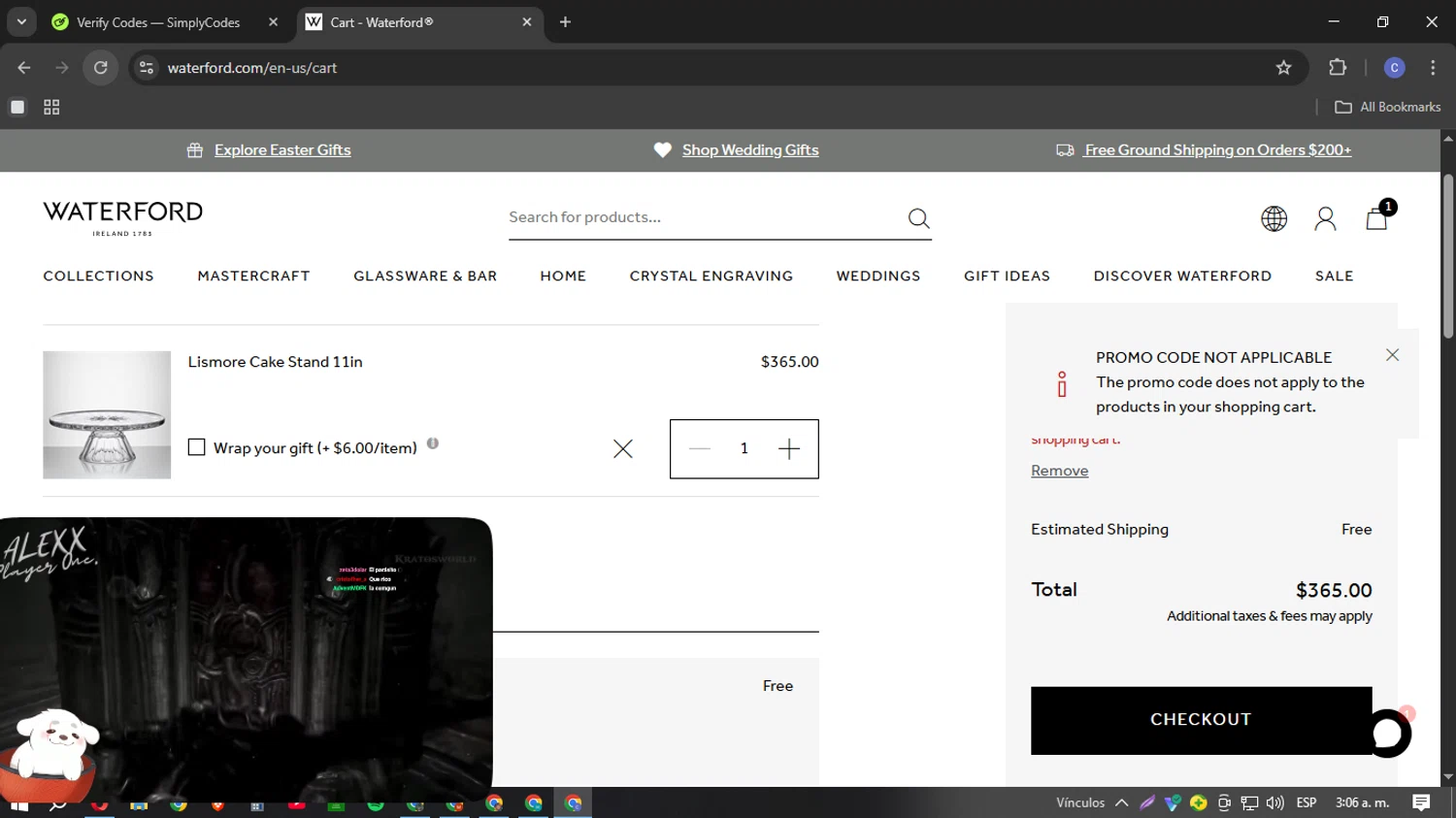This screenshot has height=818, width=1456.
Task: Open the Collections menu
Action: coord(98,276)
